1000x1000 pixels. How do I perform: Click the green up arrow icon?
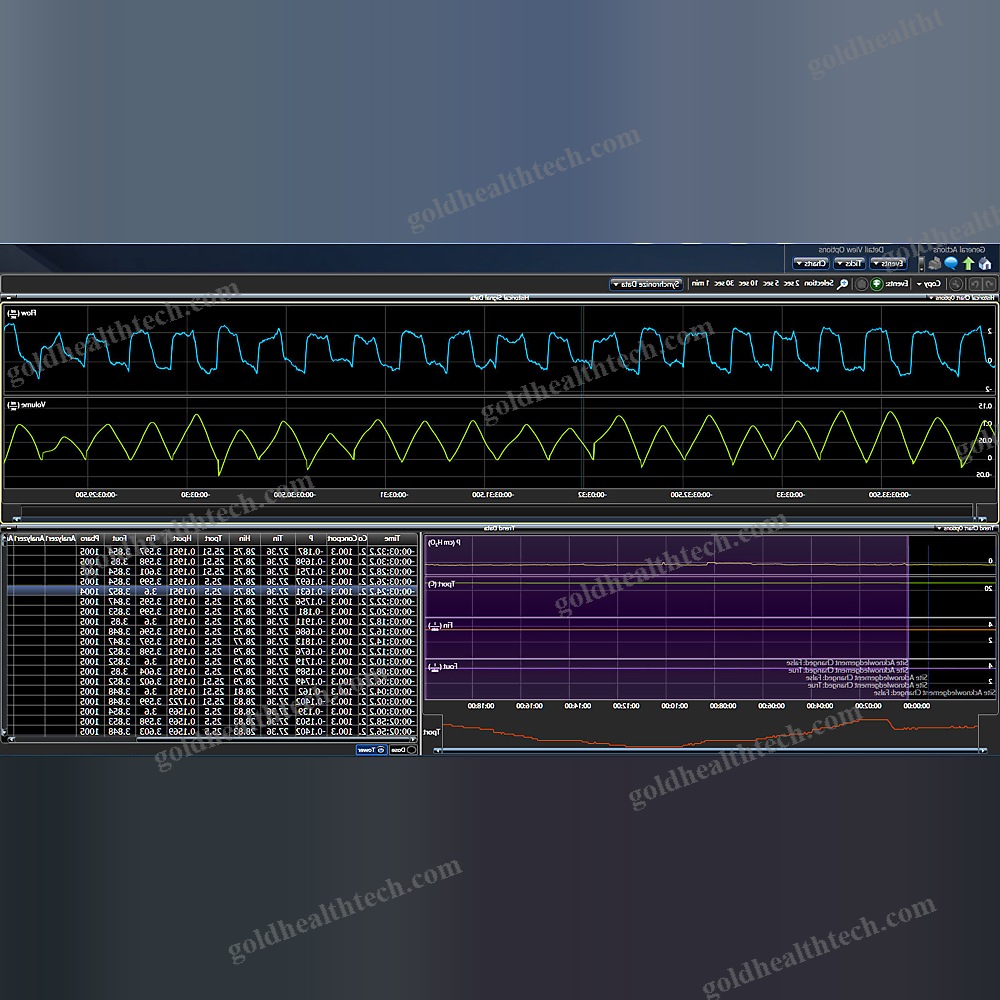[969, 263]
